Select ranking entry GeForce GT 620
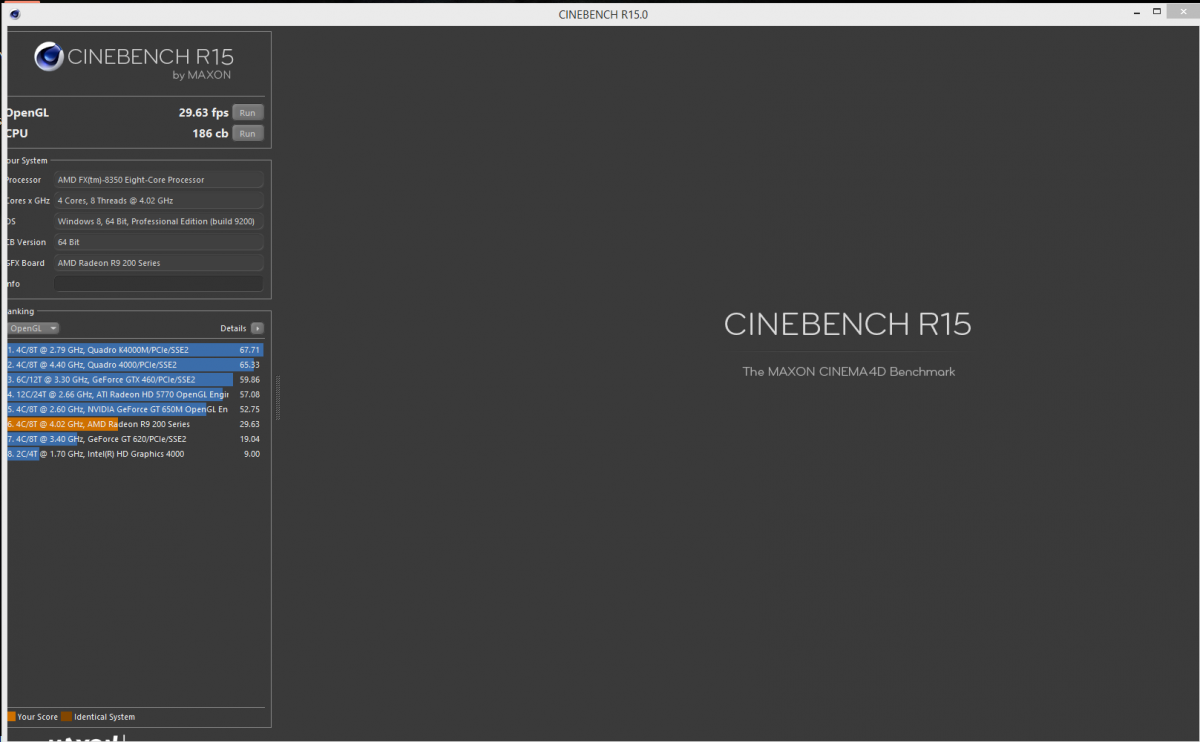Screen dimensions: 1200x742 [x=134, y=439]
